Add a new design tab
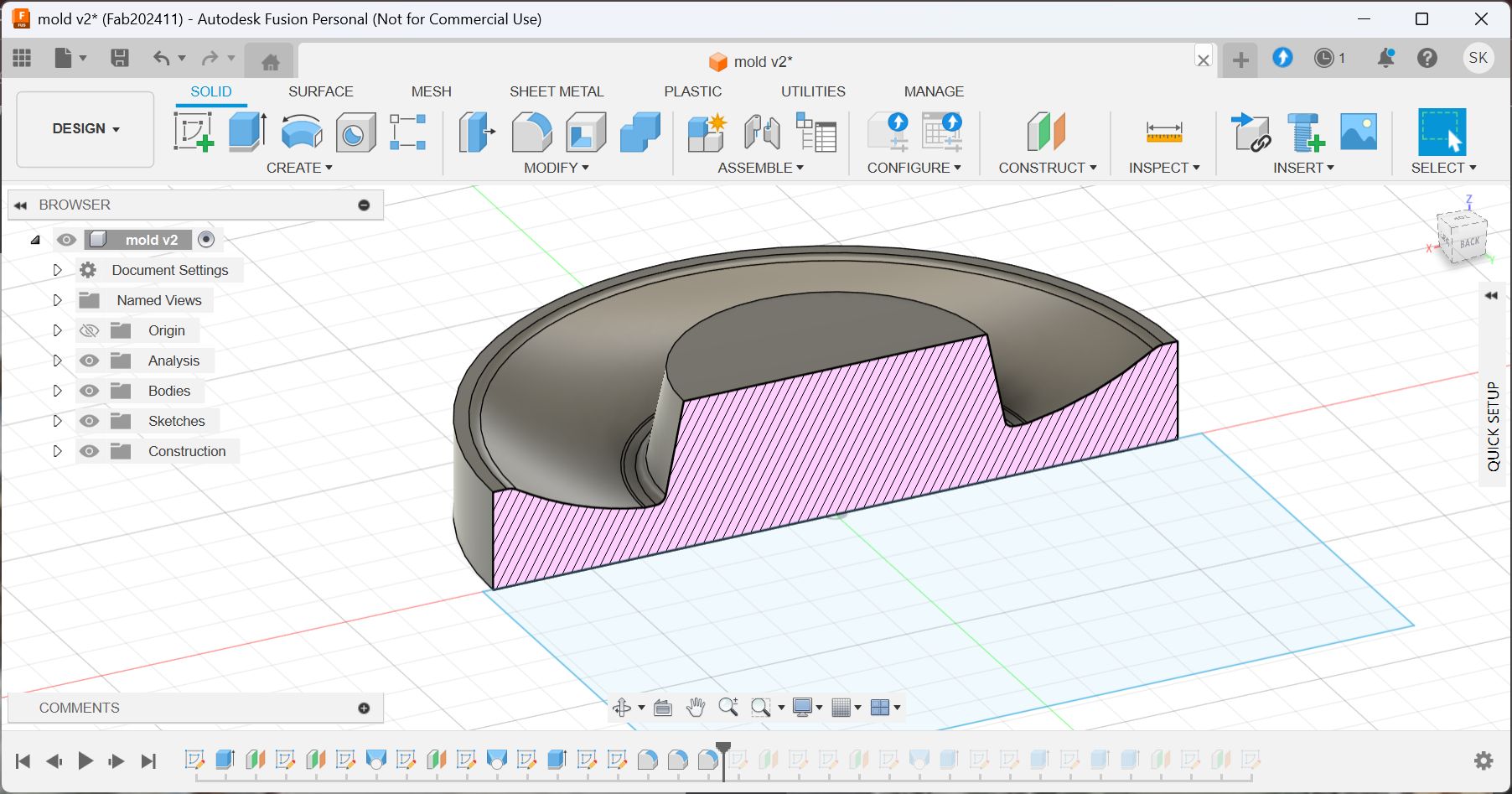Screen dimensions: 1512x794 (1240, 60)
